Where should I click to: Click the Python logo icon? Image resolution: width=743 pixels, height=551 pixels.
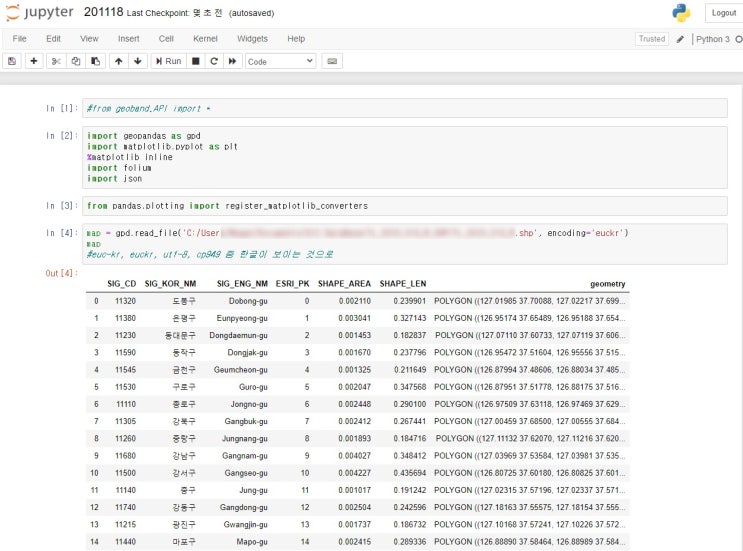pos(681,13)
